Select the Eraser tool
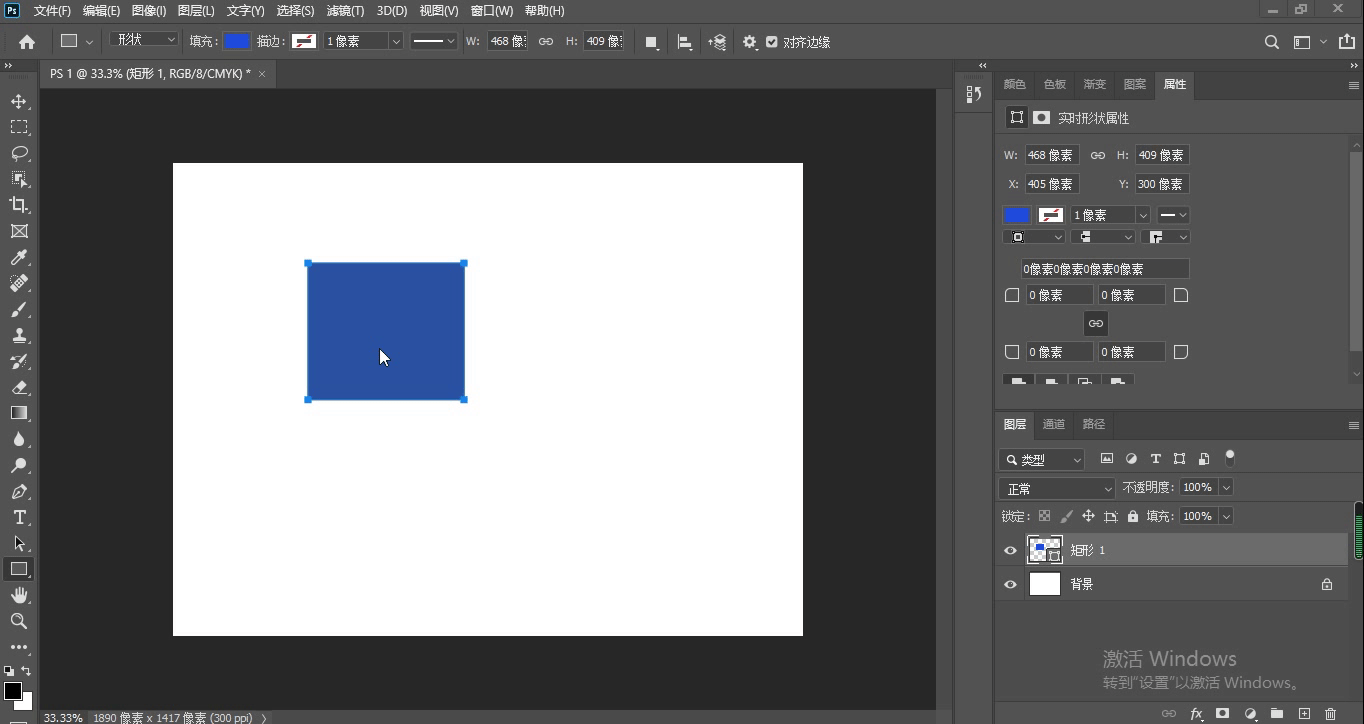Image resolution: width=1364 pixels, height=724 pixels. [x=19, y=388]
